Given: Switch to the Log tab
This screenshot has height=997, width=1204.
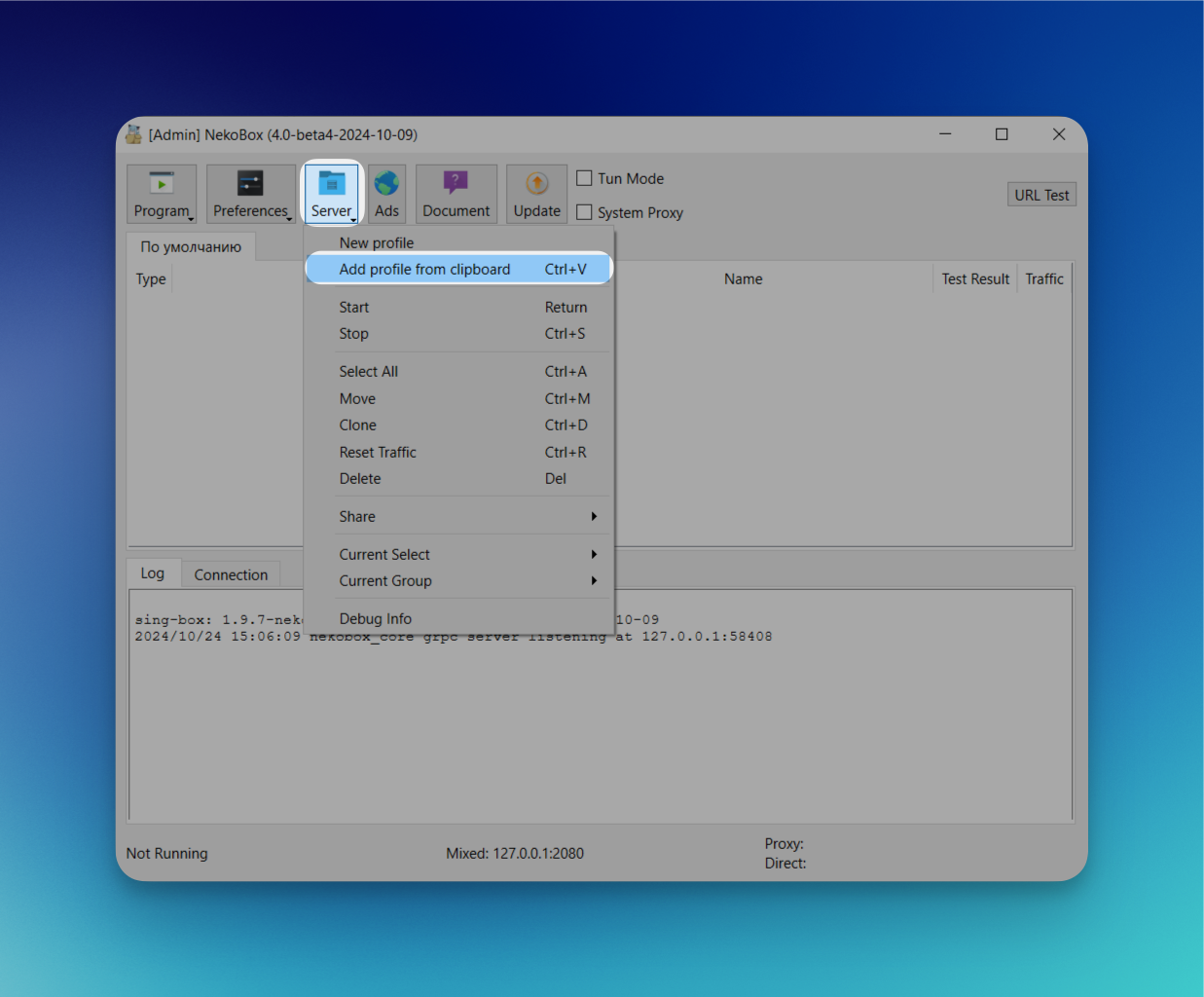Looking at the screenshot, I should [153, 573].
